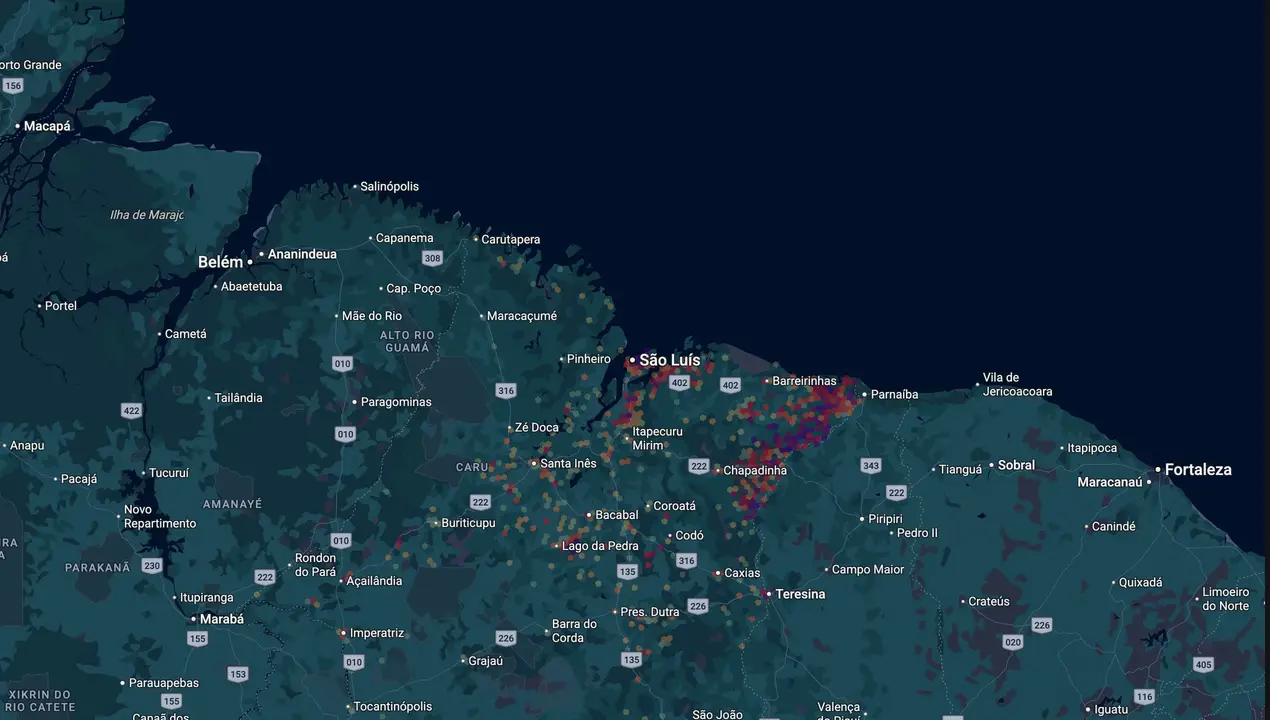Click the 156 highway shield
The width and height of the screenshot is (1270, 720).
12,86
